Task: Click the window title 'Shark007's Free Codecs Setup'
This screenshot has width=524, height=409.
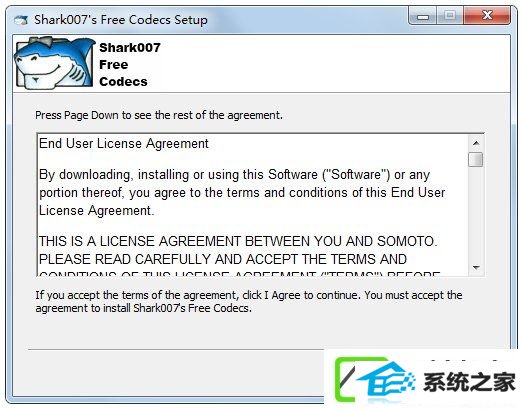Action: tap(121, 20)
